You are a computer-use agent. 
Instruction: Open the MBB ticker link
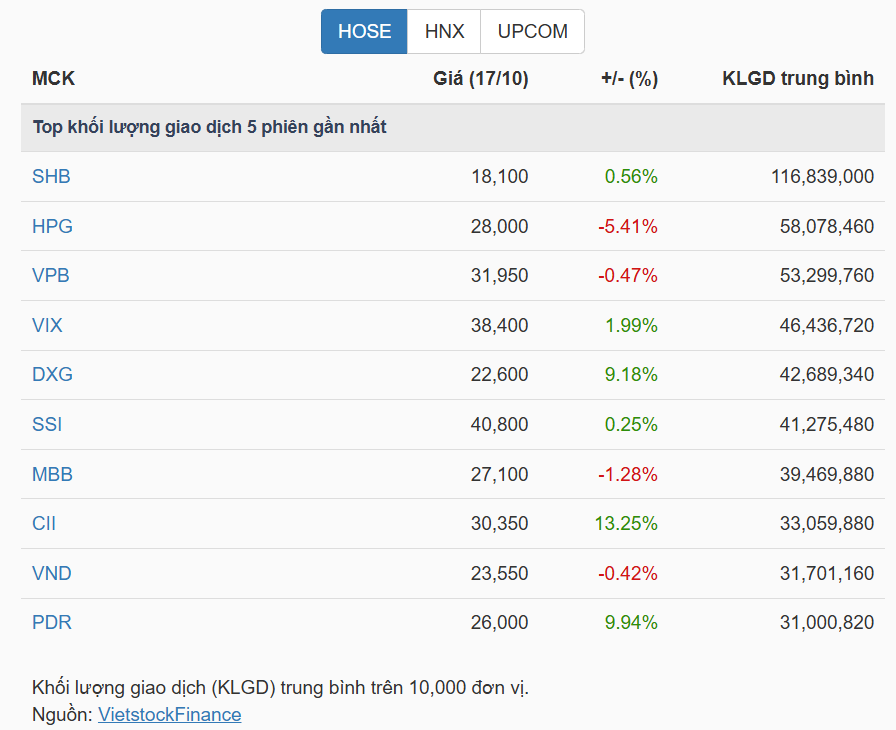tap(52, 475)
